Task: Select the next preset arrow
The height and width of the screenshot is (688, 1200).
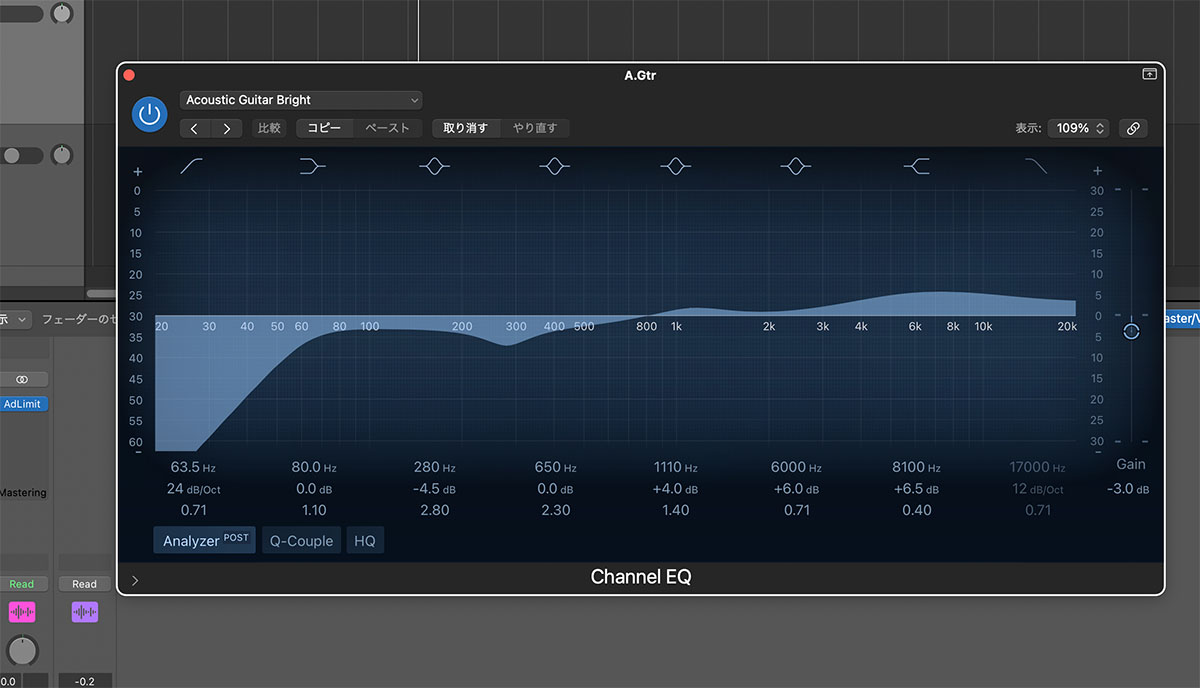Action: point(227,128)
